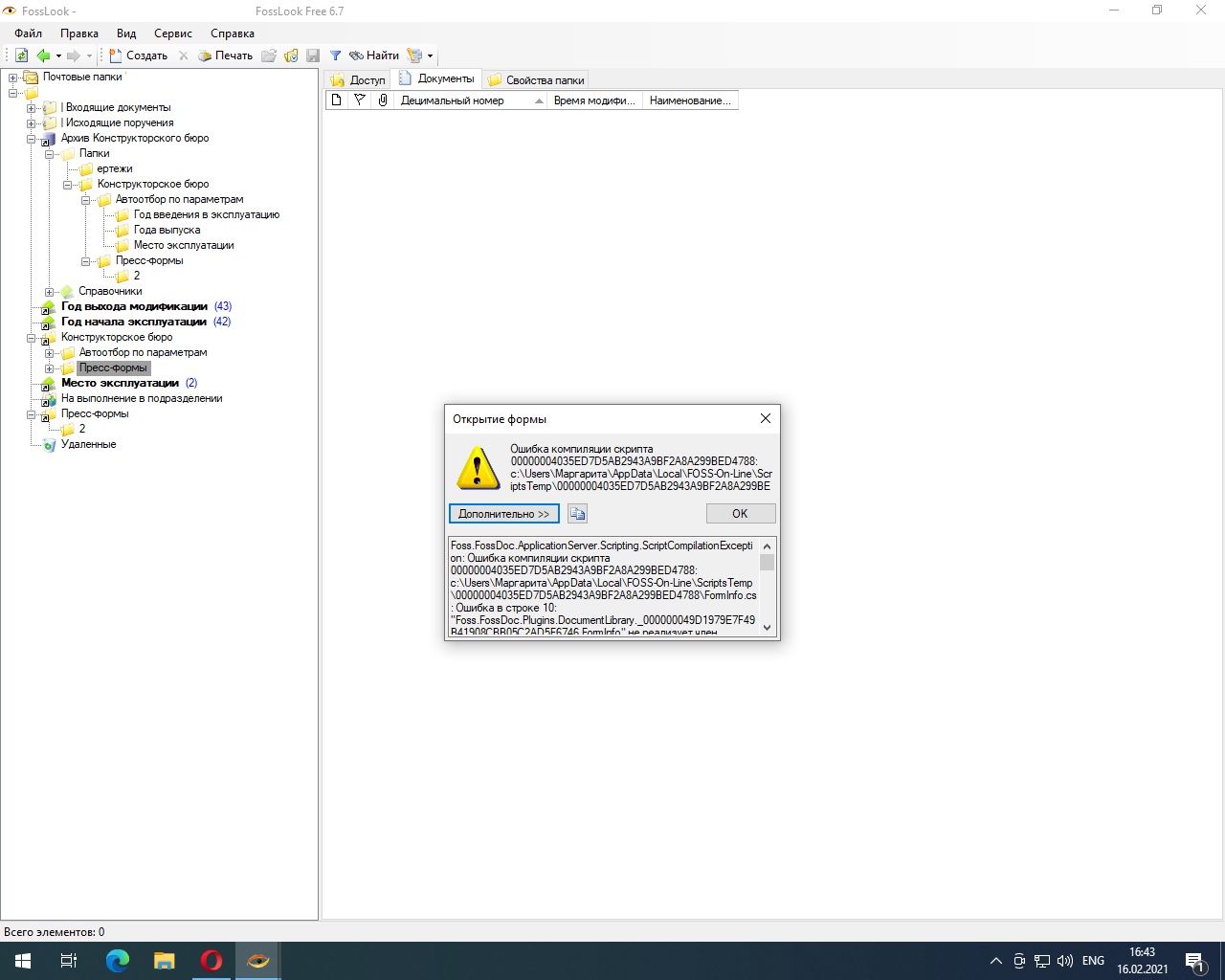The image size is (1225, 980).
Task: Click the Справочники tree icon
Action: (67, 292)
